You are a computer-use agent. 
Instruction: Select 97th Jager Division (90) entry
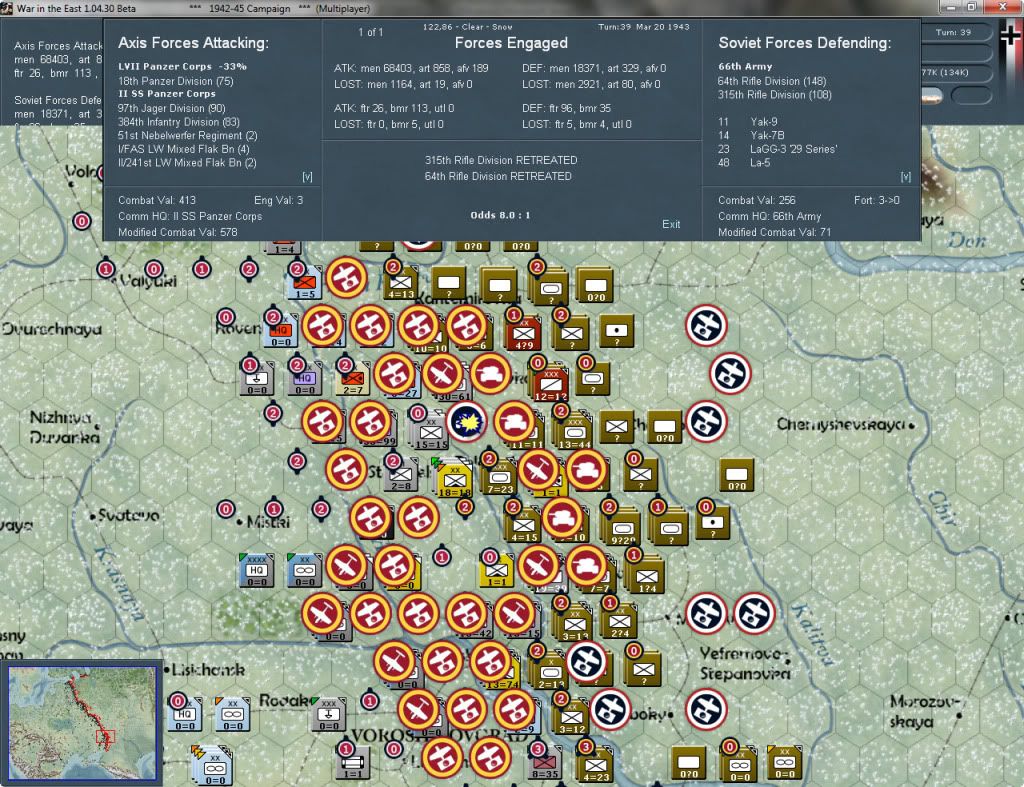[x=171, y=108]
